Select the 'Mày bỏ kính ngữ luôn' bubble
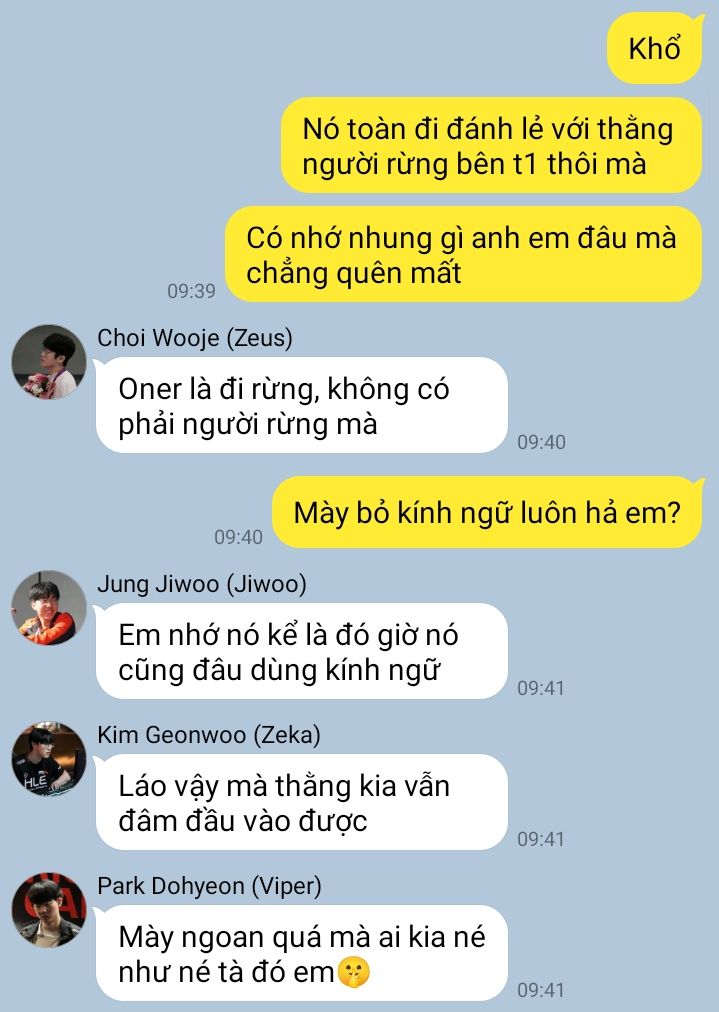The image size is (719, 1012). (487, 512)
